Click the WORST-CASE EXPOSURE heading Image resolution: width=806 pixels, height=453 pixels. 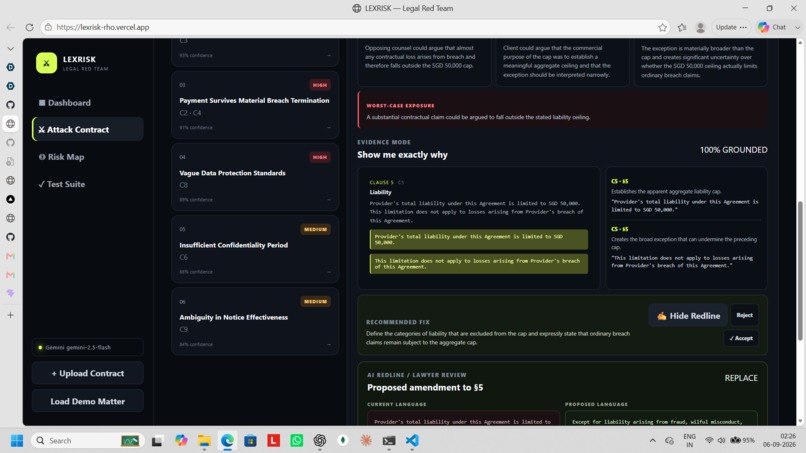400,105
